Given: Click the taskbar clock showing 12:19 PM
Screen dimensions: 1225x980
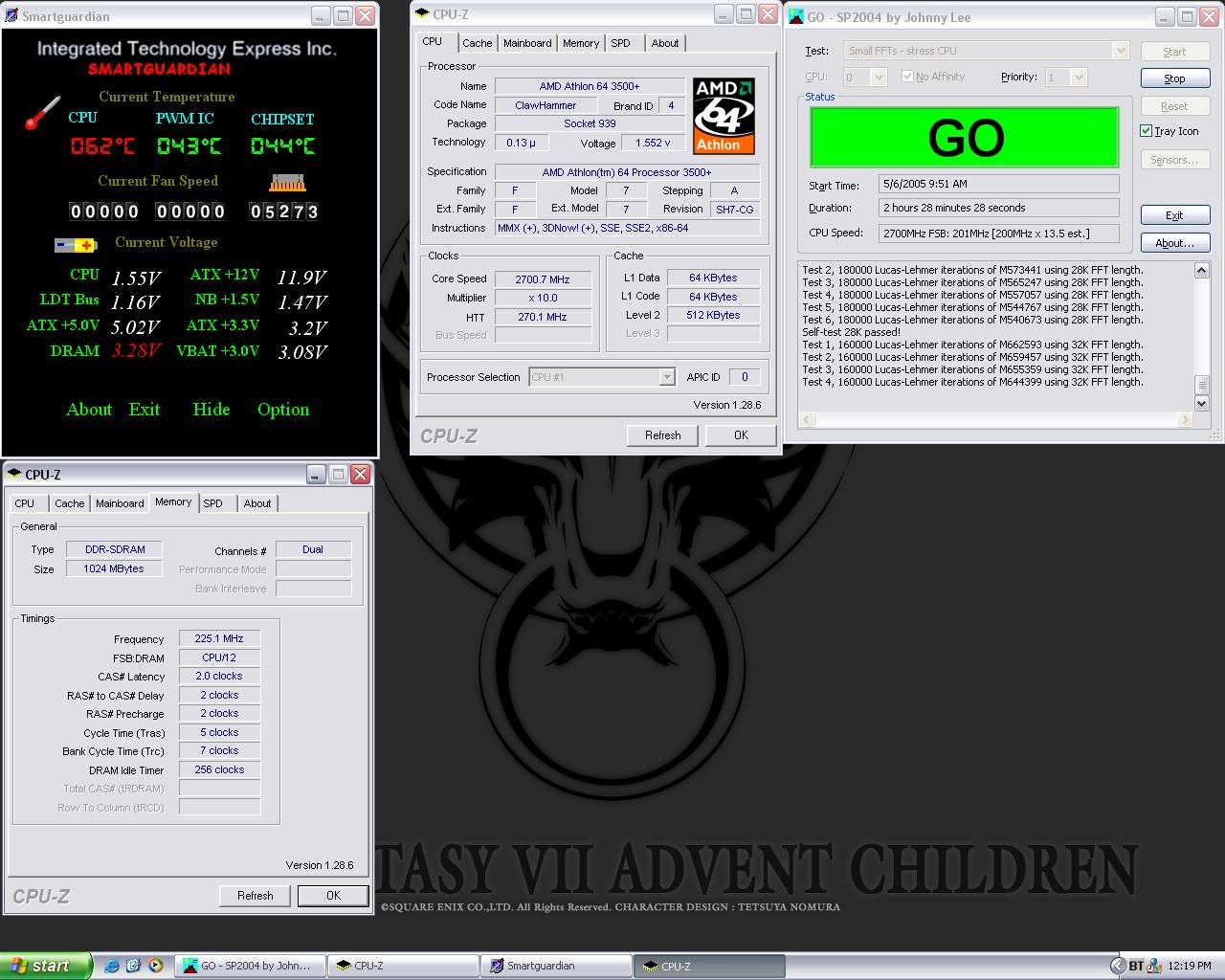Looking at the screenshot, I should pyautogui.click(x=1190, y=967).
